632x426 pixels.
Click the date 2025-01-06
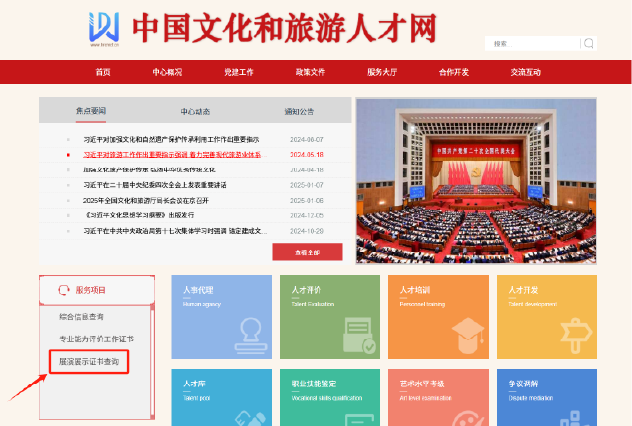pyautogui.click(x=307, y=200)
